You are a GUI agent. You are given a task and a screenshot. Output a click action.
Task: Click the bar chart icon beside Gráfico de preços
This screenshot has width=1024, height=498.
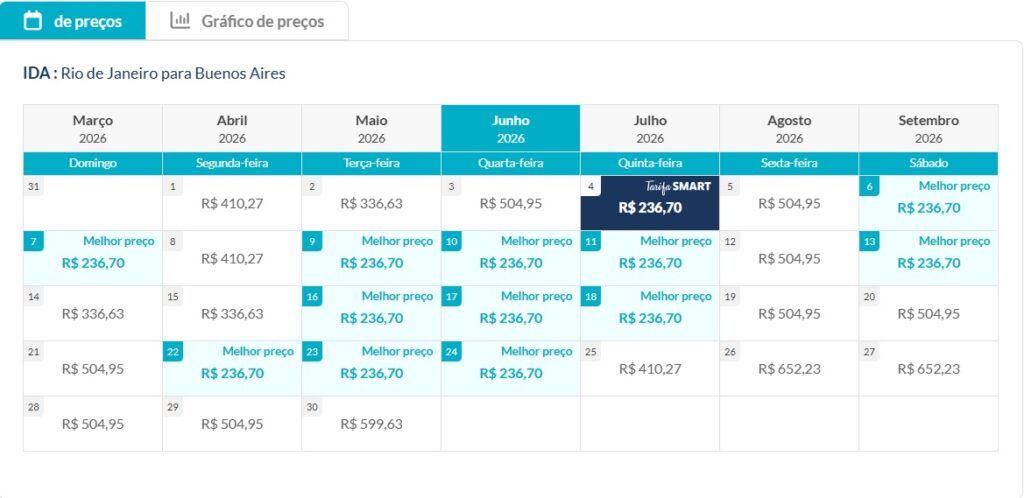click(x=180, y=20)
